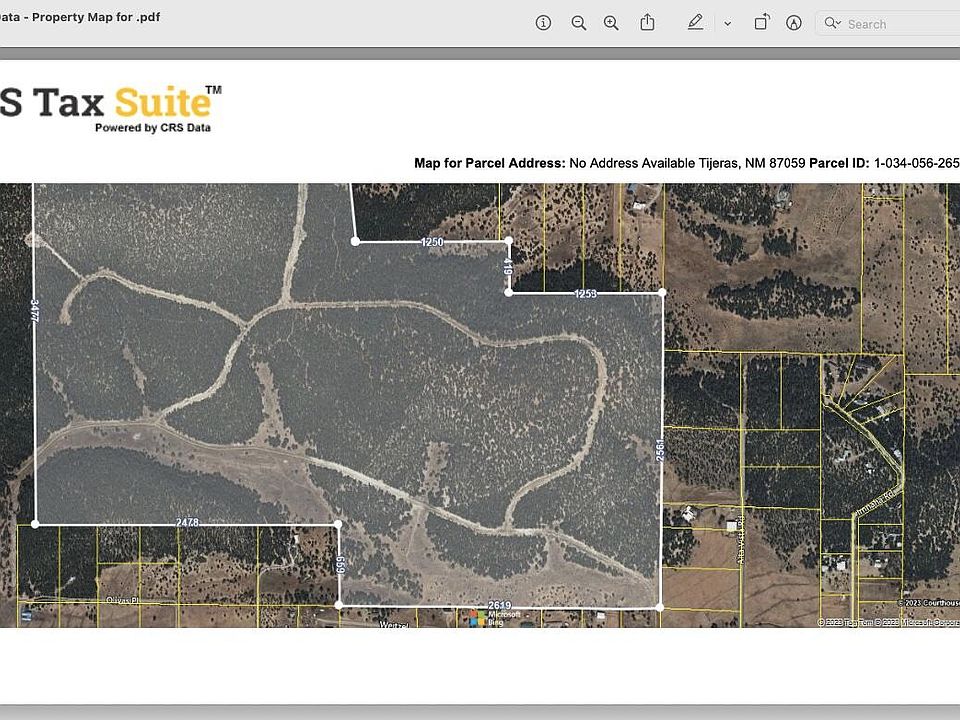Click the 'Weitzel' road label

[x=394, y=624]
